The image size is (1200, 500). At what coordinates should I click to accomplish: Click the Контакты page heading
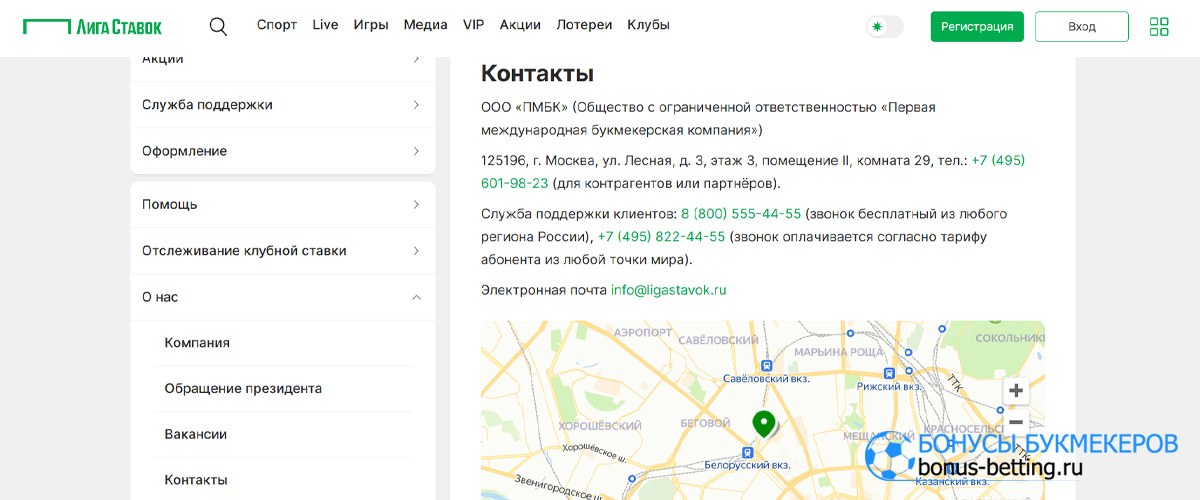(x=538, y=73)
